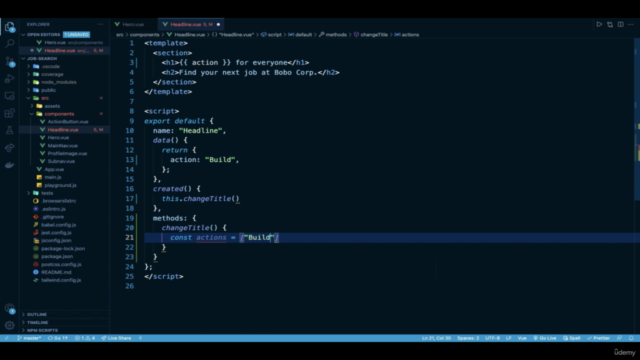Open notifications bell in status bar
Viewport: 640px width, 360px height.
tap(631, 338)
